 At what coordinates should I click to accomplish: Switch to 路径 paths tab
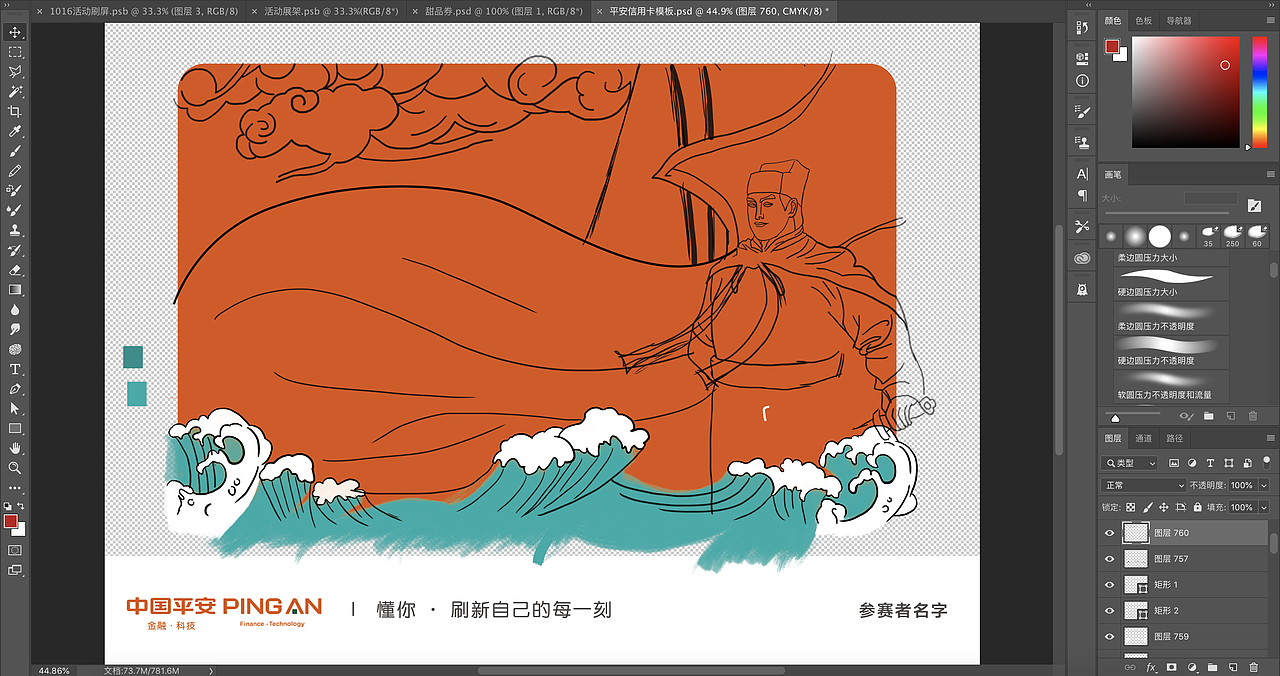point(1175,438)
